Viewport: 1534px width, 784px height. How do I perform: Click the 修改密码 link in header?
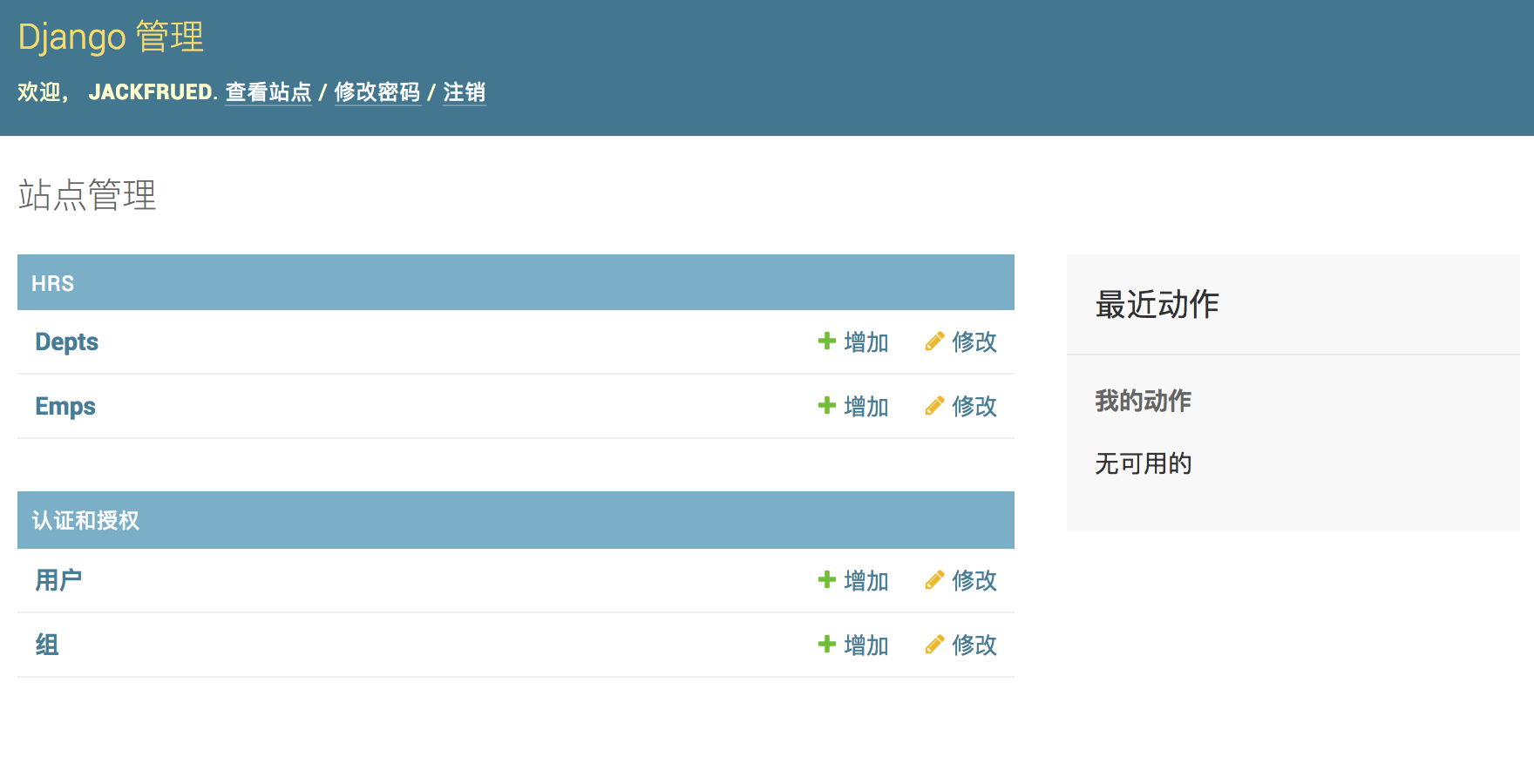pyautogui.click(x=377, y=92)
